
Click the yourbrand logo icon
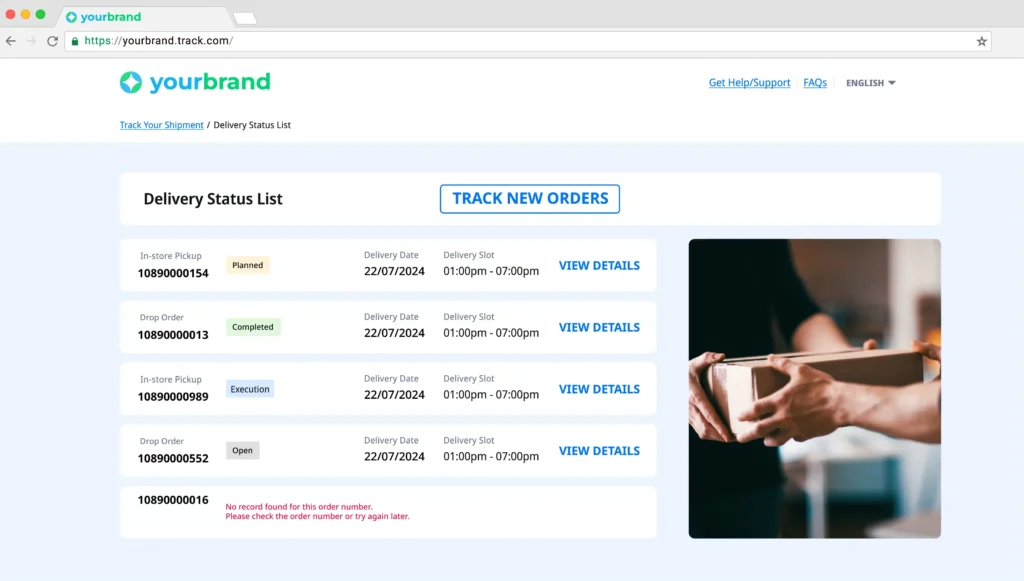pos(131,82)
